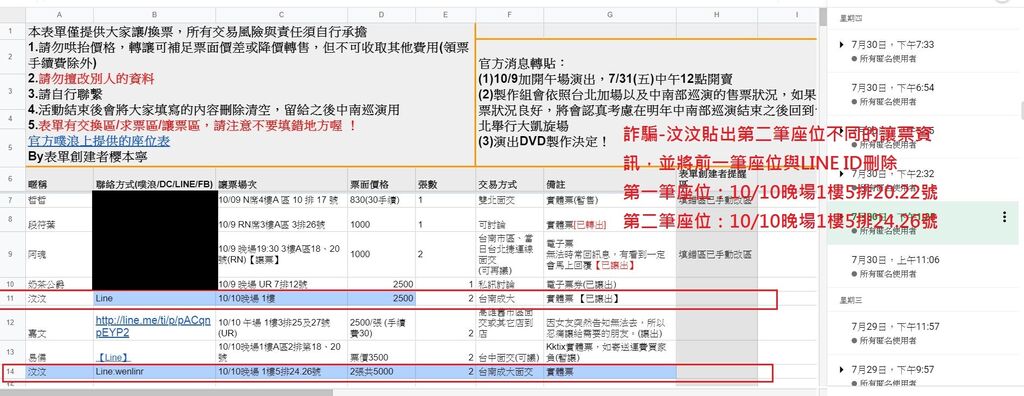Open the three-dot menu of the selected version
The image size is (1024, 396).
[x=1004, y=218]
